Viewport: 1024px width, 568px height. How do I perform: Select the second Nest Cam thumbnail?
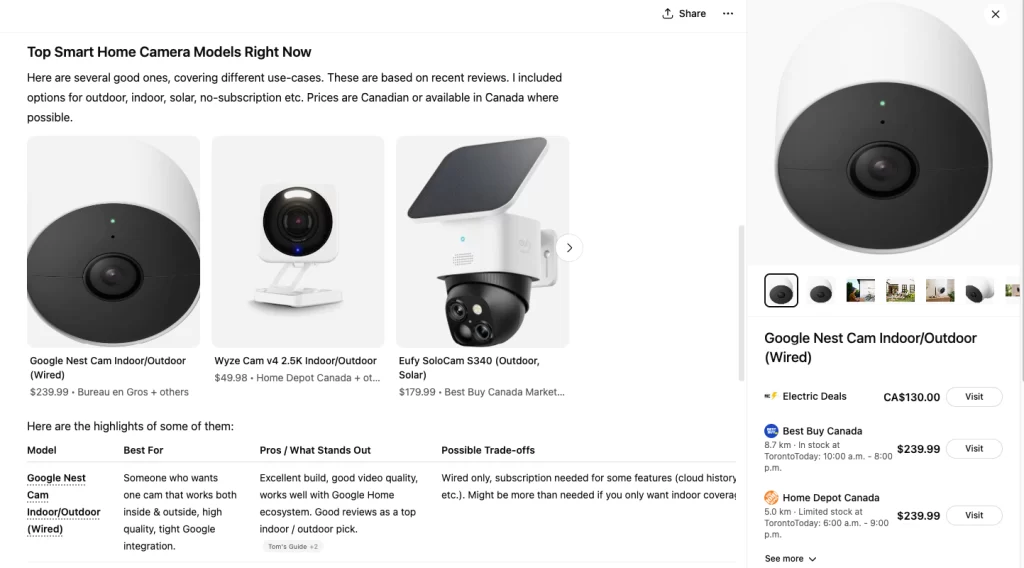[821, 291]
